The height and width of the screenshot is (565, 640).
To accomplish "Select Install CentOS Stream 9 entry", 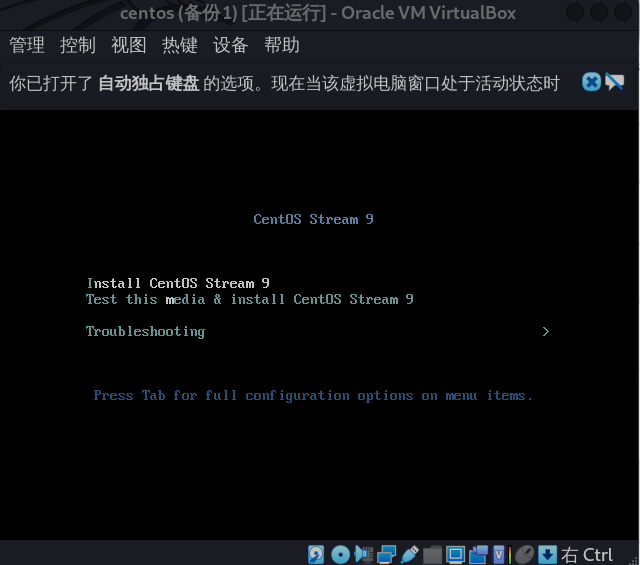I will 178,283.
